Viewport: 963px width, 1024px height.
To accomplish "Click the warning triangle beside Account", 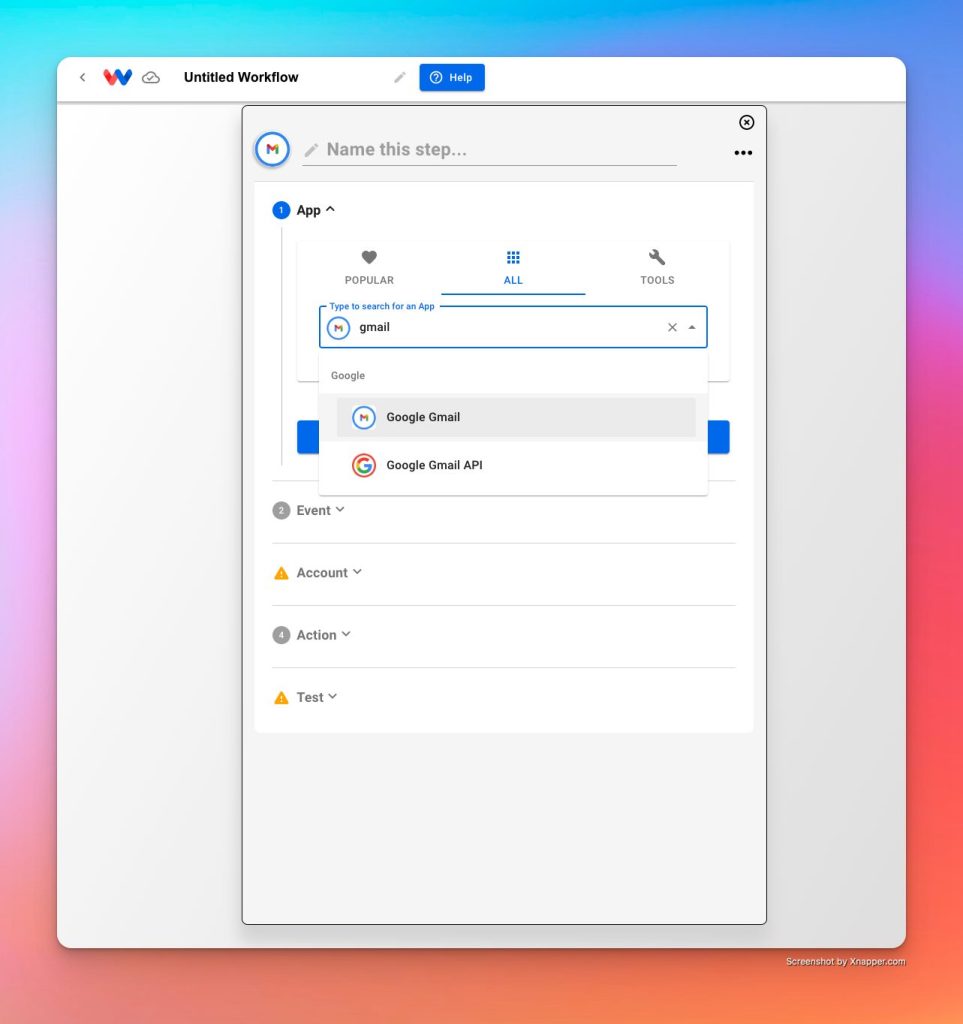I will [x=281, y=573].
